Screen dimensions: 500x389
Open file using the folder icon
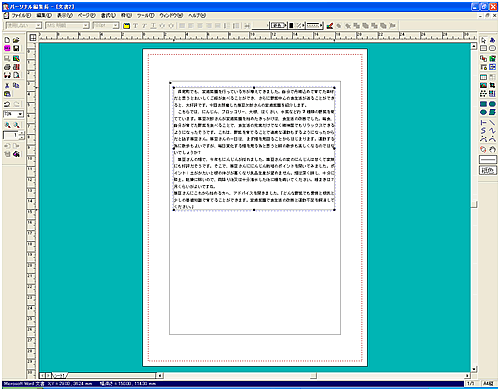16,40
